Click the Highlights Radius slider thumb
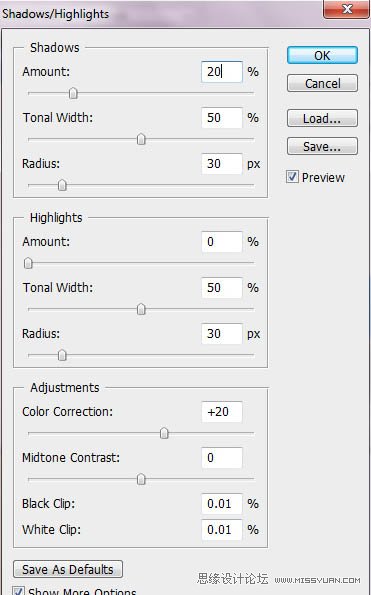This screenshot has width=371, height=595. [x=62, y=355]
